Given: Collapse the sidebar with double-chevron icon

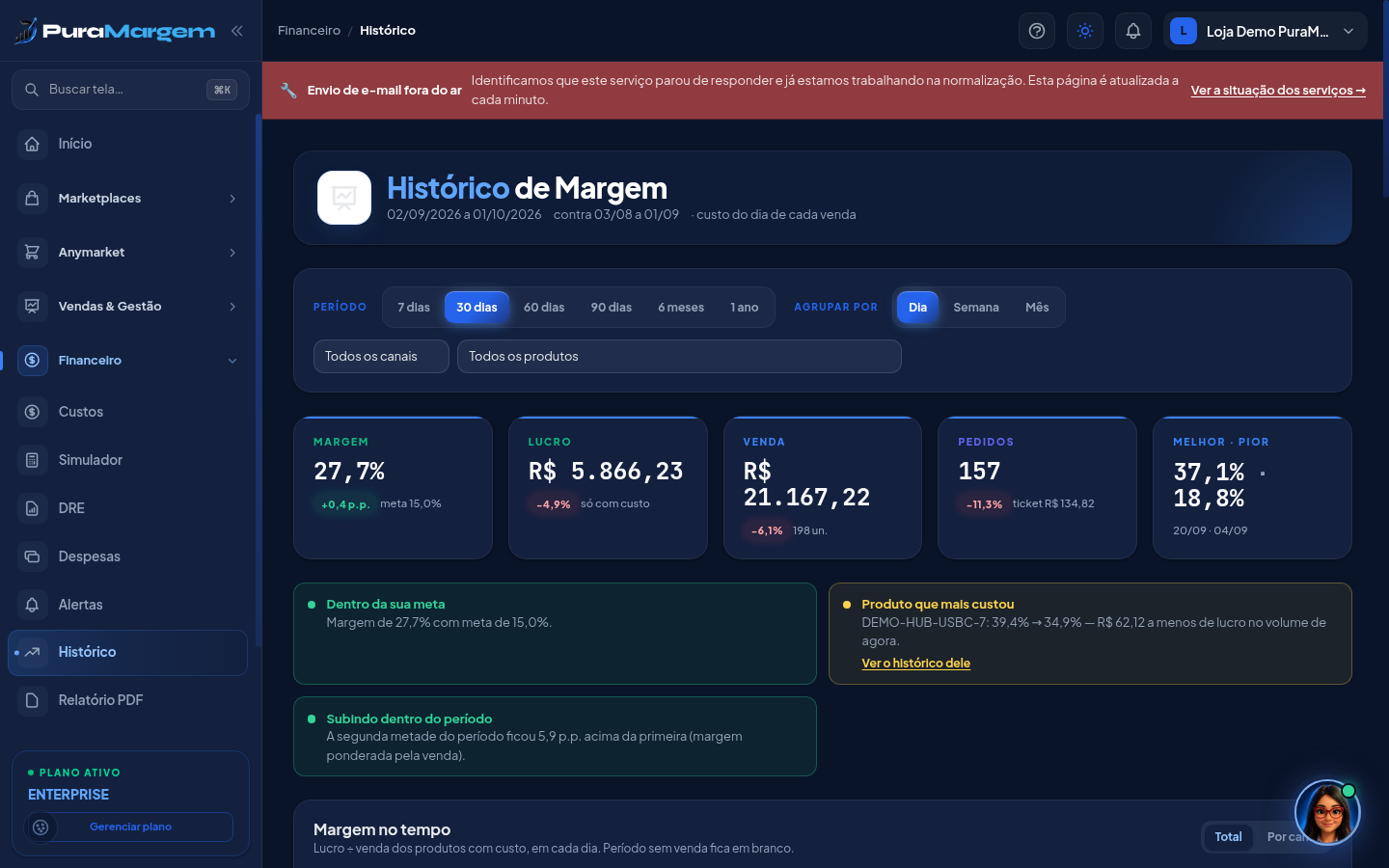Looking at the screenshot, I should pos(236,31).
